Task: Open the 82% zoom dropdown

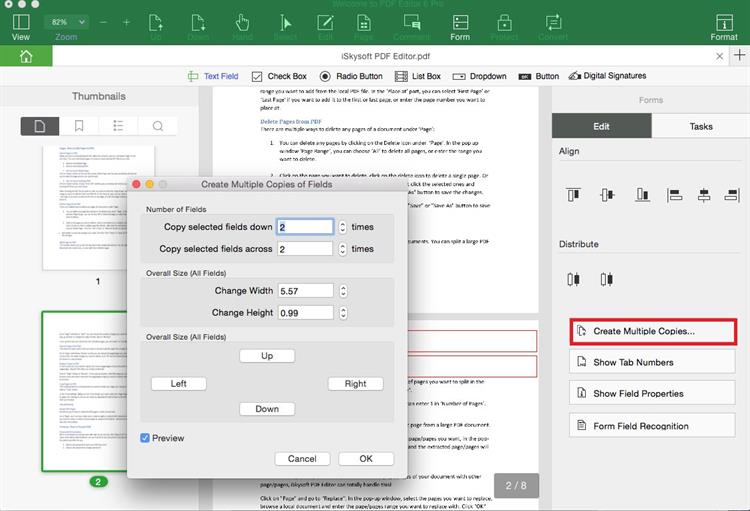Action: (x=66, y=22)
